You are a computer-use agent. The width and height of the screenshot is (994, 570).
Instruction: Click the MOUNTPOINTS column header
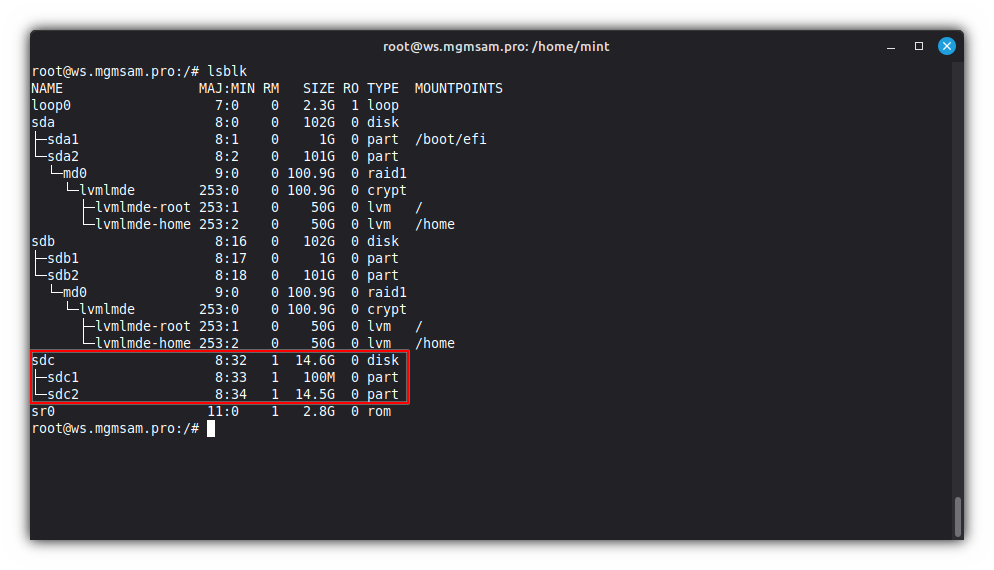[458, 88]
